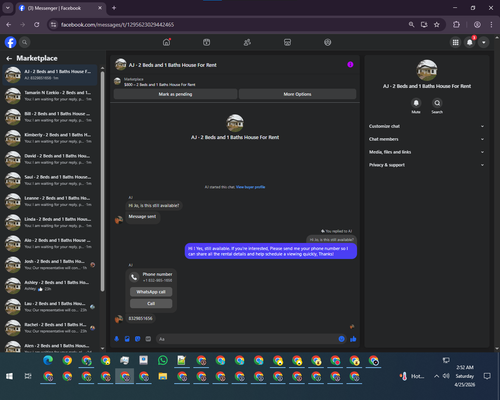This screenshot has height=400, width=500.
Task: Open View buyer profile link
Action: [250, 187]
